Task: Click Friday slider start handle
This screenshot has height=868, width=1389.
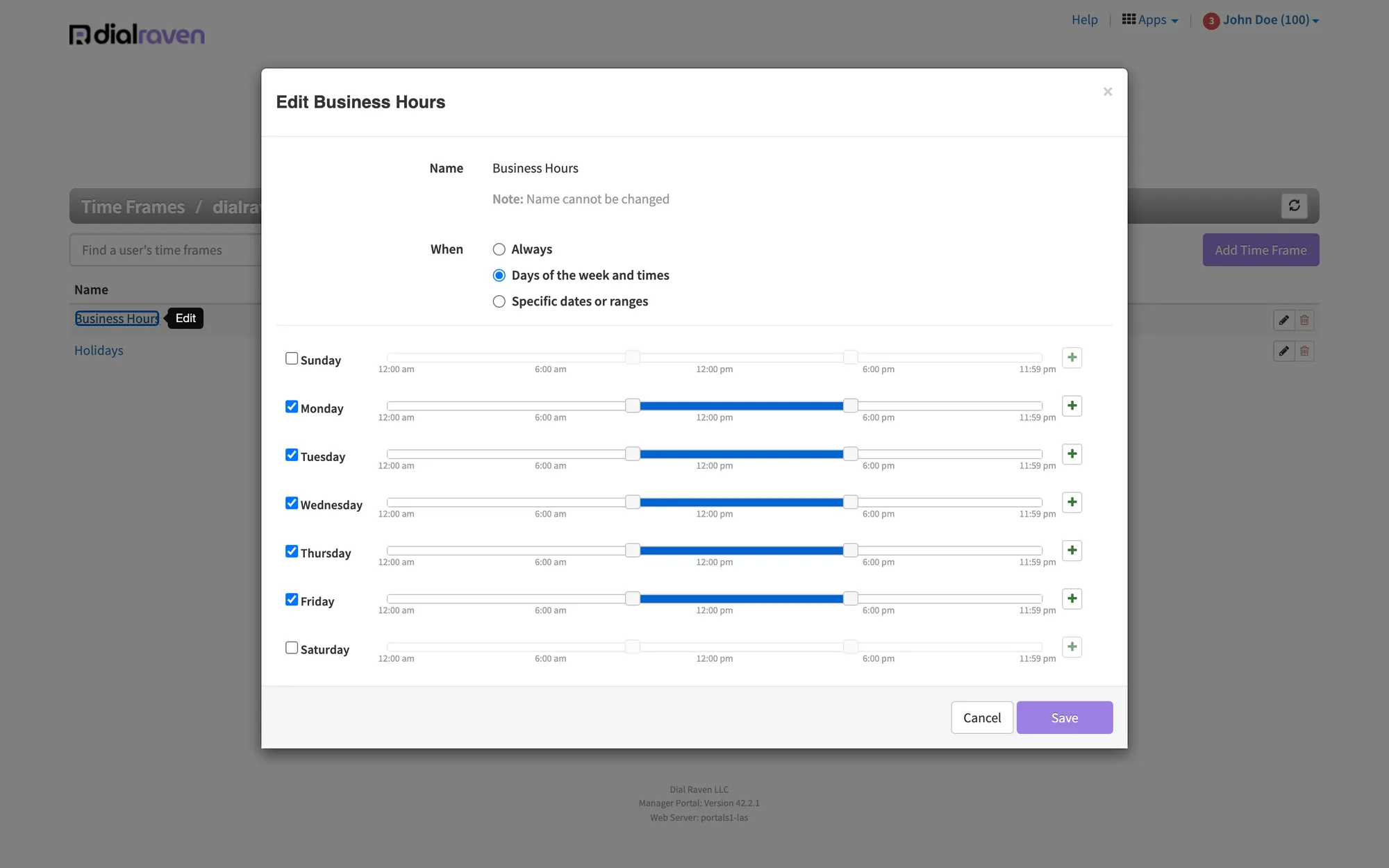Action: coord(632,599)
